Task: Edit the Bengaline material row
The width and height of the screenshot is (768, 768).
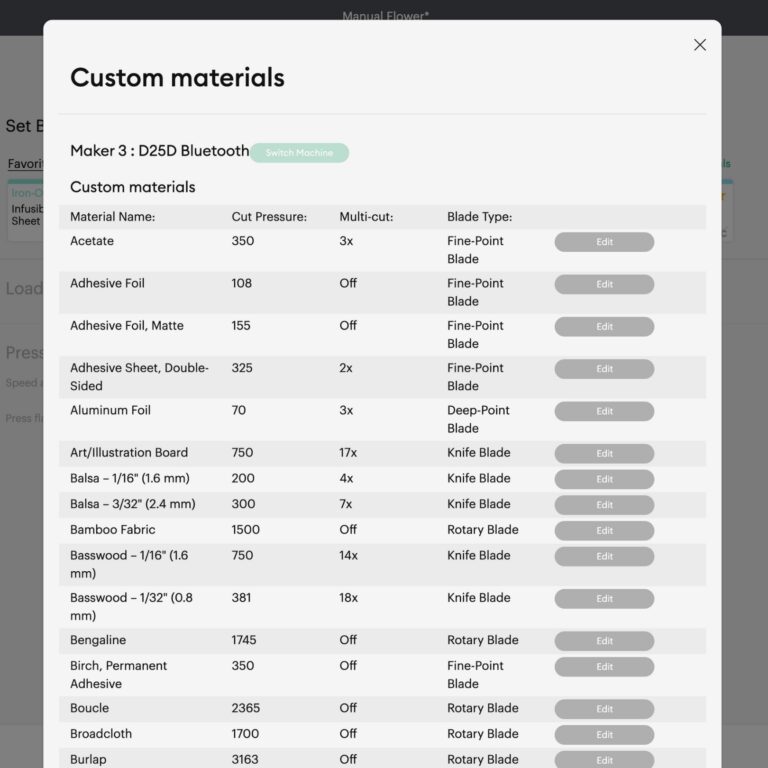Action: 604,641
